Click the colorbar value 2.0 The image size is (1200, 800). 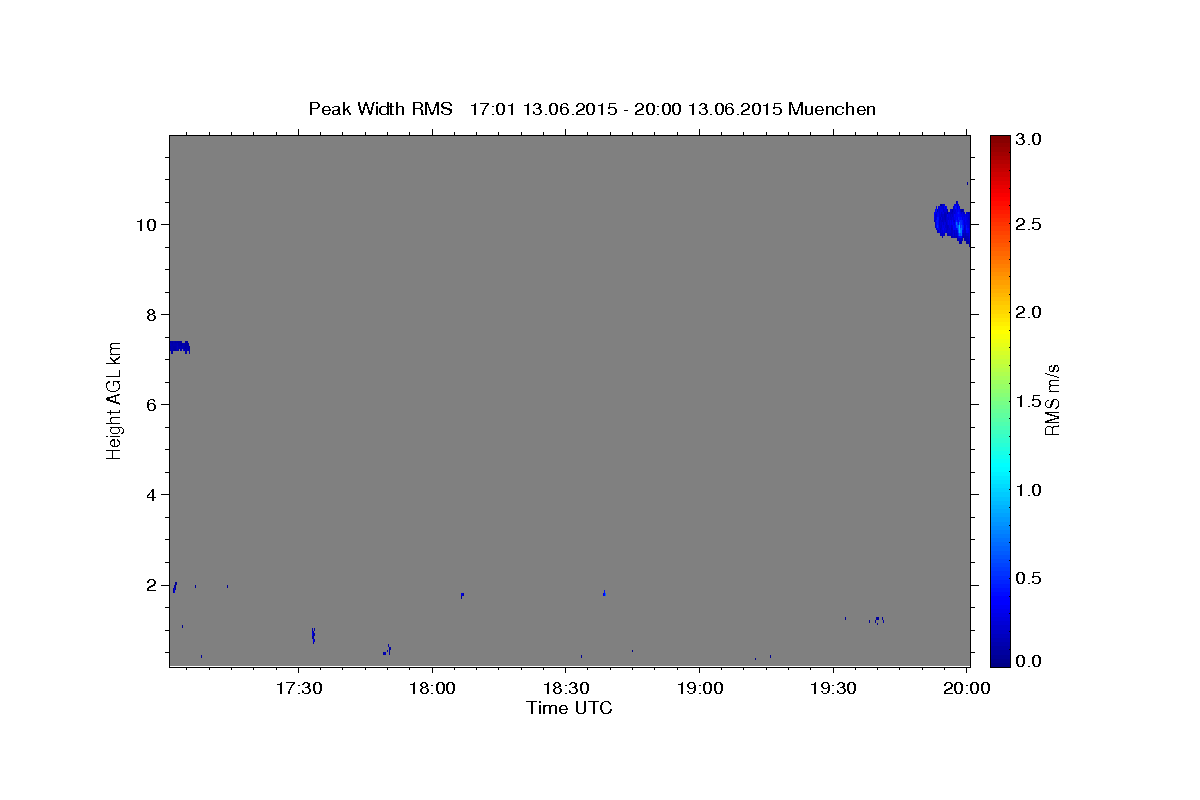1028,312
